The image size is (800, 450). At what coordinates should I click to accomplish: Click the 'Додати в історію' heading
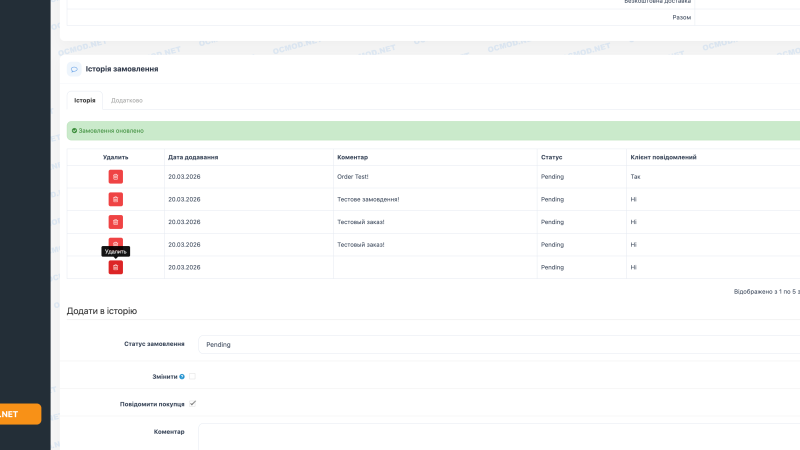click(x=102, y=311)
